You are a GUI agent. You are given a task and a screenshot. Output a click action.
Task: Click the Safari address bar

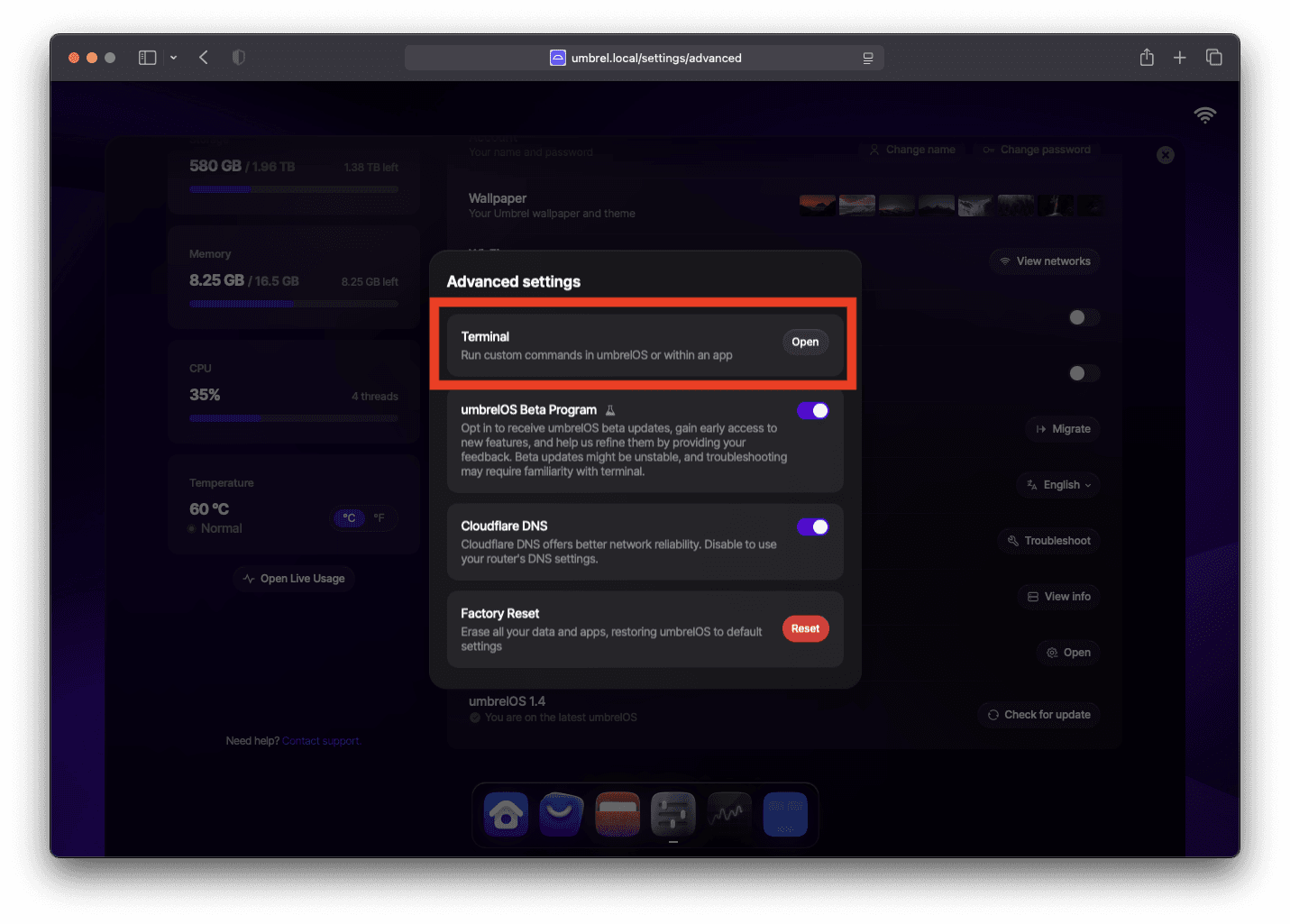click(x=645, y=58)
